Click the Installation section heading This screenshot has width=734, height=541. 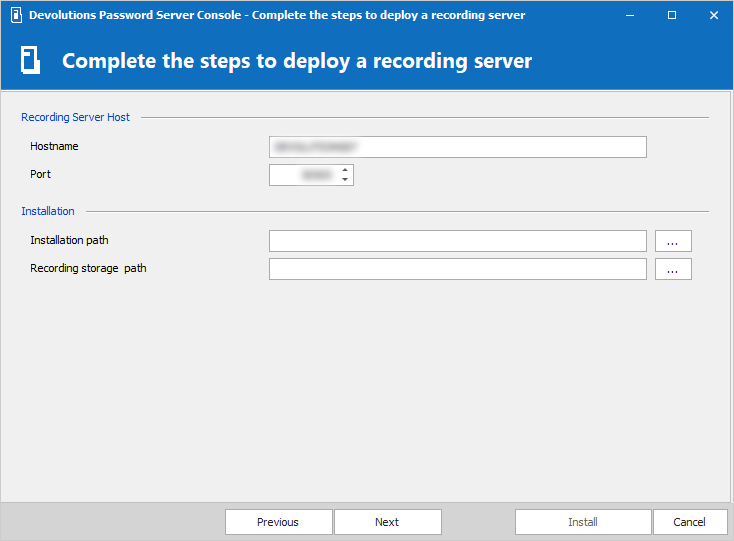point(48,211)
